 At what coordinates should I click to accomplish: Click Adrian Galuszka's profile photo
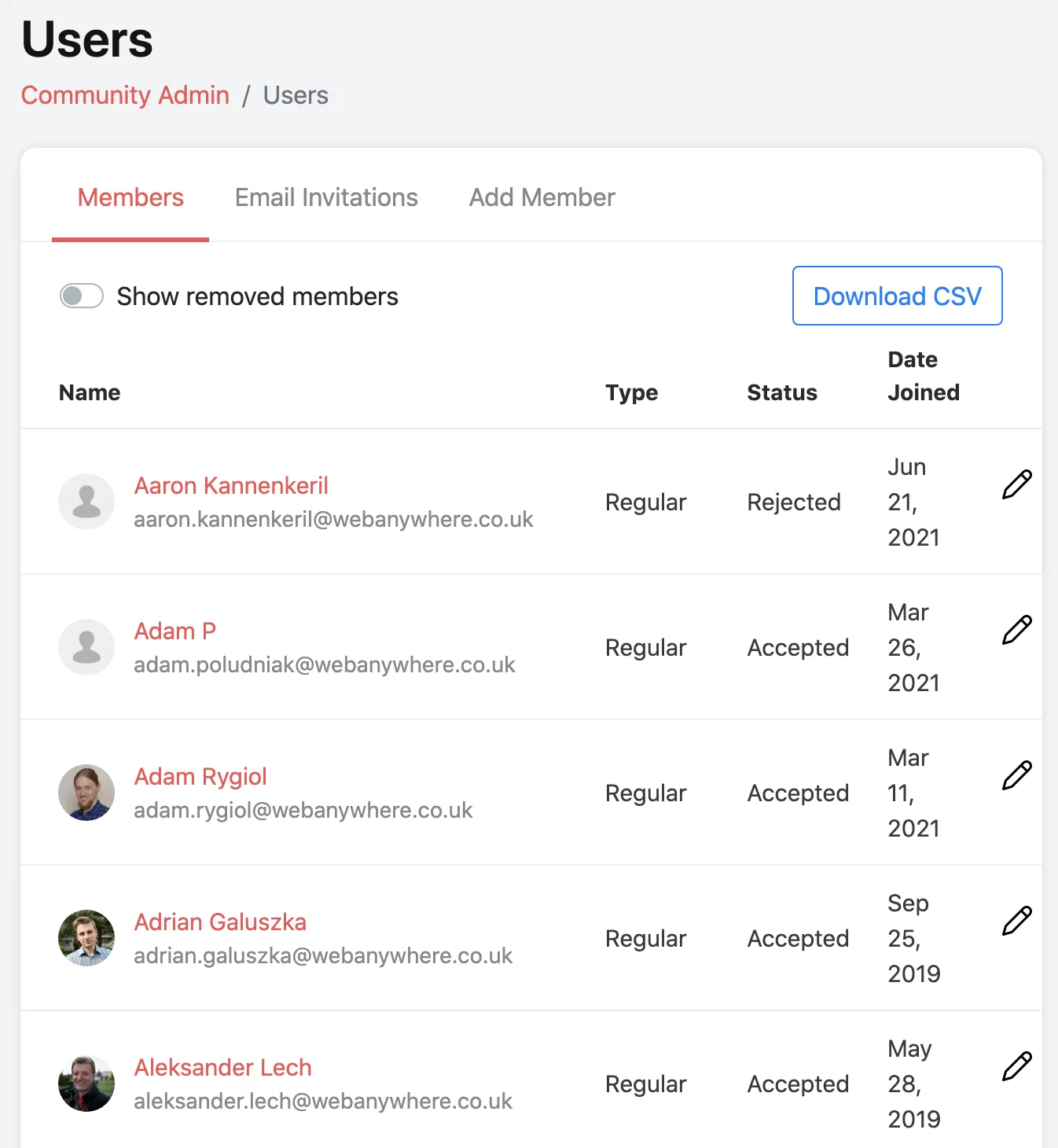click(86, 938)
